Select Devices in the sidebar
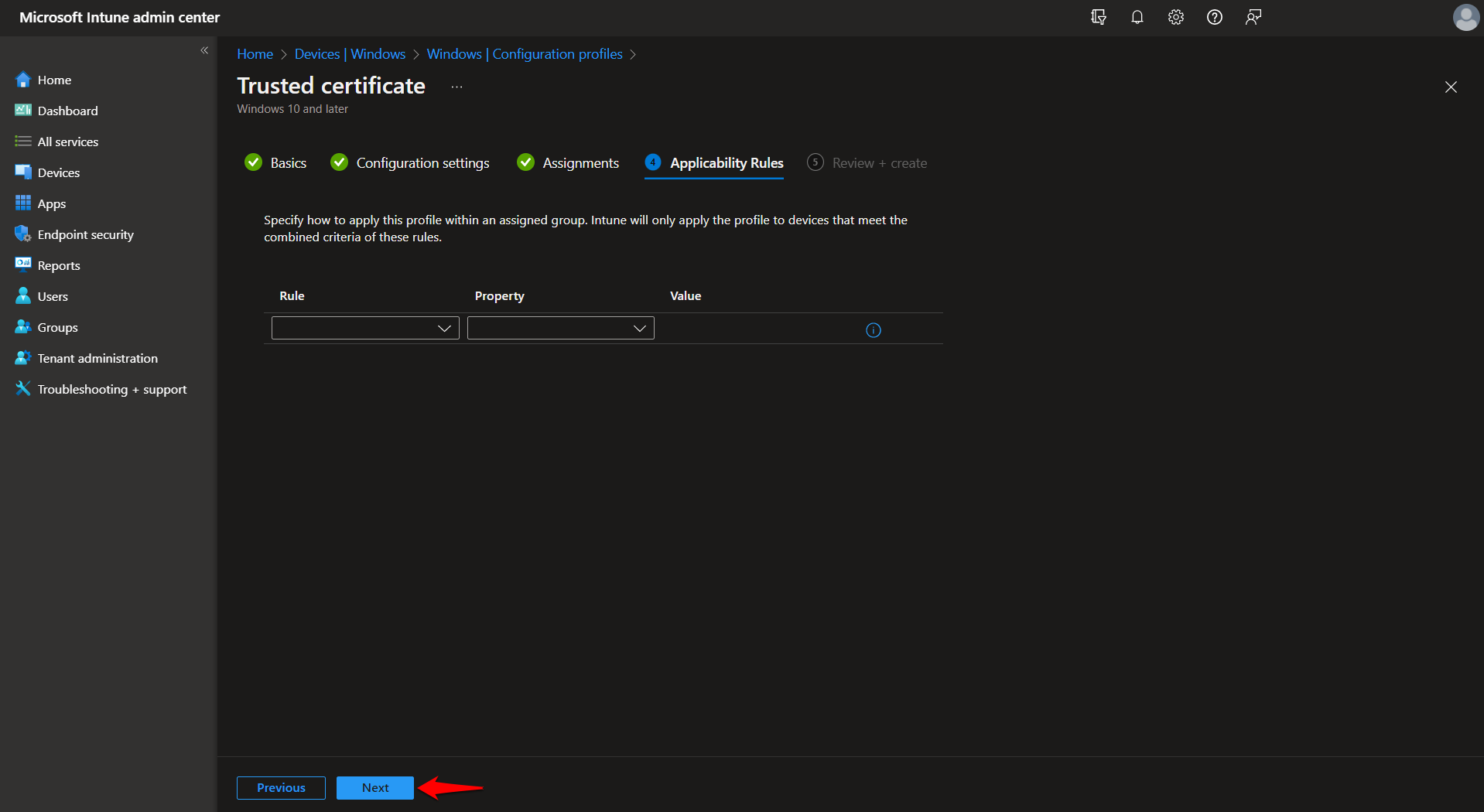1484x812 pixels. point(58,172)
